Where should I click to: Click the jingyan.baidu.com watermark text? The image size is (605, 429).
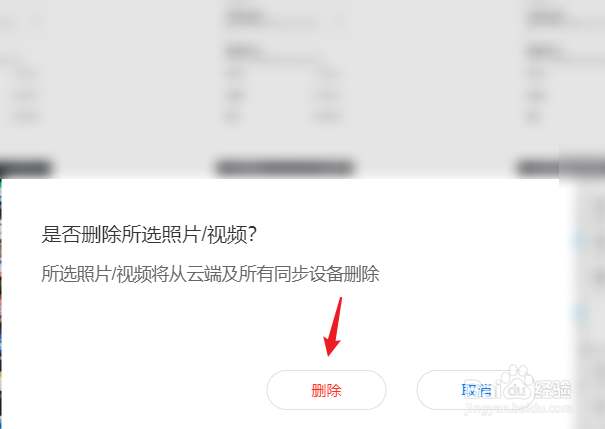pos(518,409)
